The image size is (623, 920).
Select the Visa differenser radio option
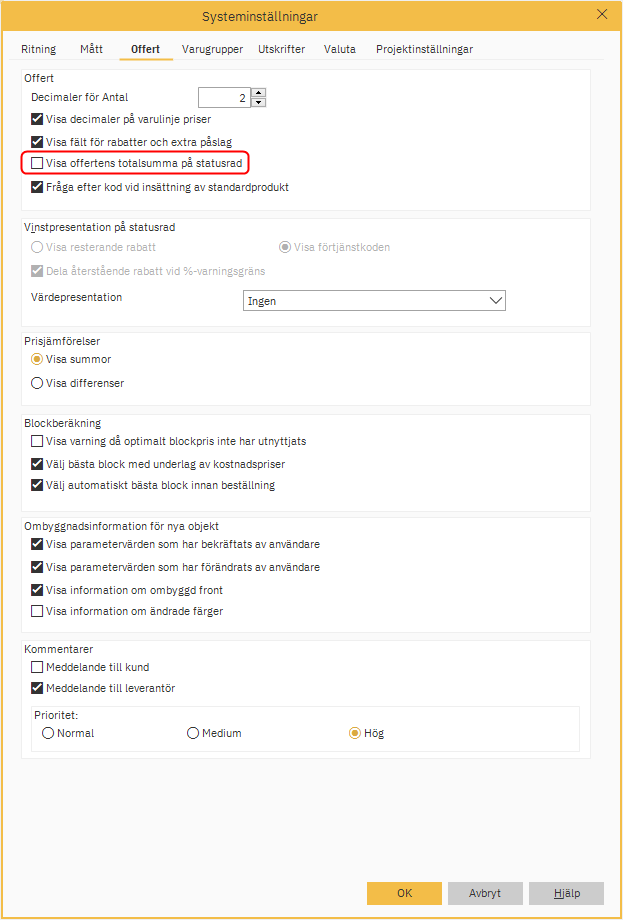pos(38,383)
